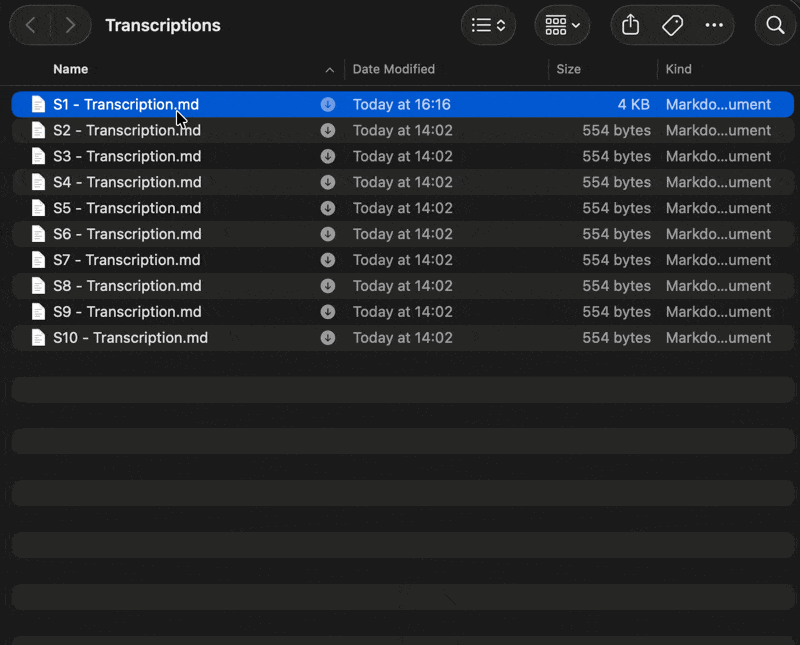Click cloud download icon for S5 file

tap(327, 209)
